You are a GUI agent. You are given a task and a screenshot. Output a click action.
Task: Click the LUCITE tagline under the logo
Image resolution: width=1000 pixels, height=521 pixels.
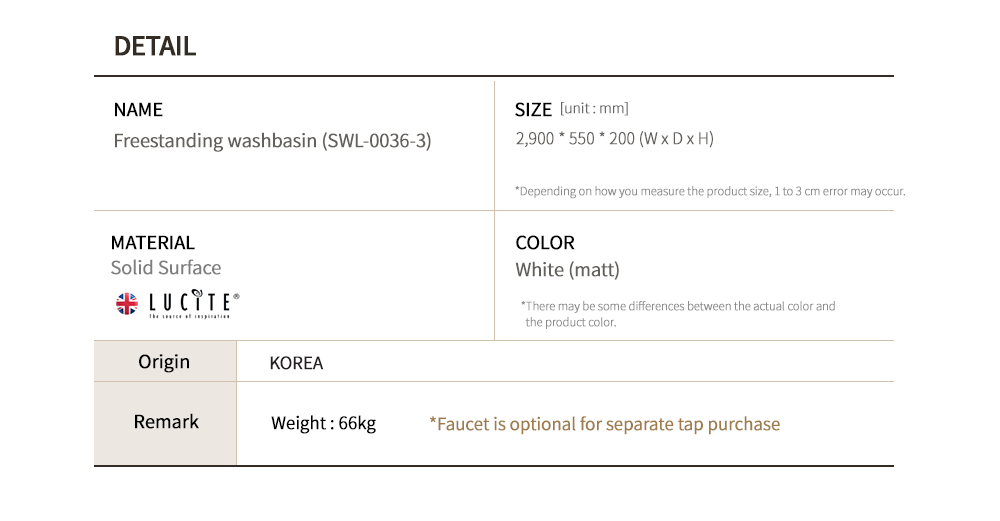coord(189,316)
